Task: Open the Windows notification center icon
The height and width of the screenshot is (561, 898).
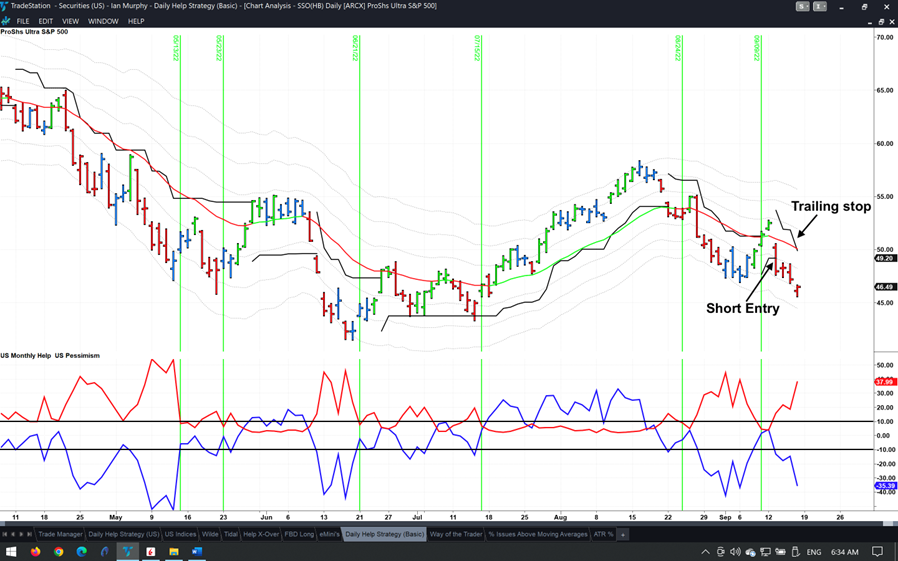Action: coord(877,551)
